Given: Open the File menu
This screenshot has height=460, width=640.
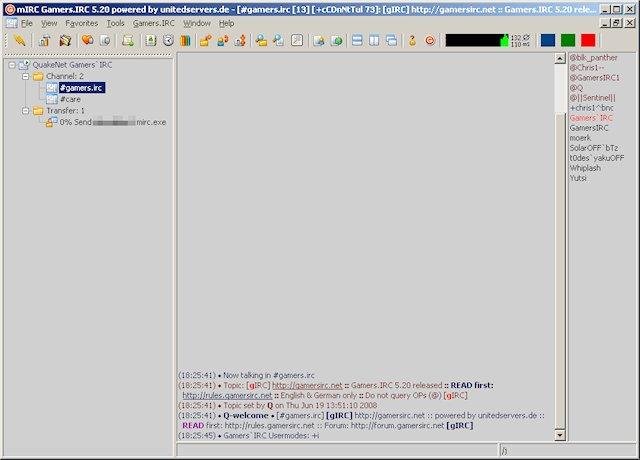Looking at the screenshot, I should 27,23.
